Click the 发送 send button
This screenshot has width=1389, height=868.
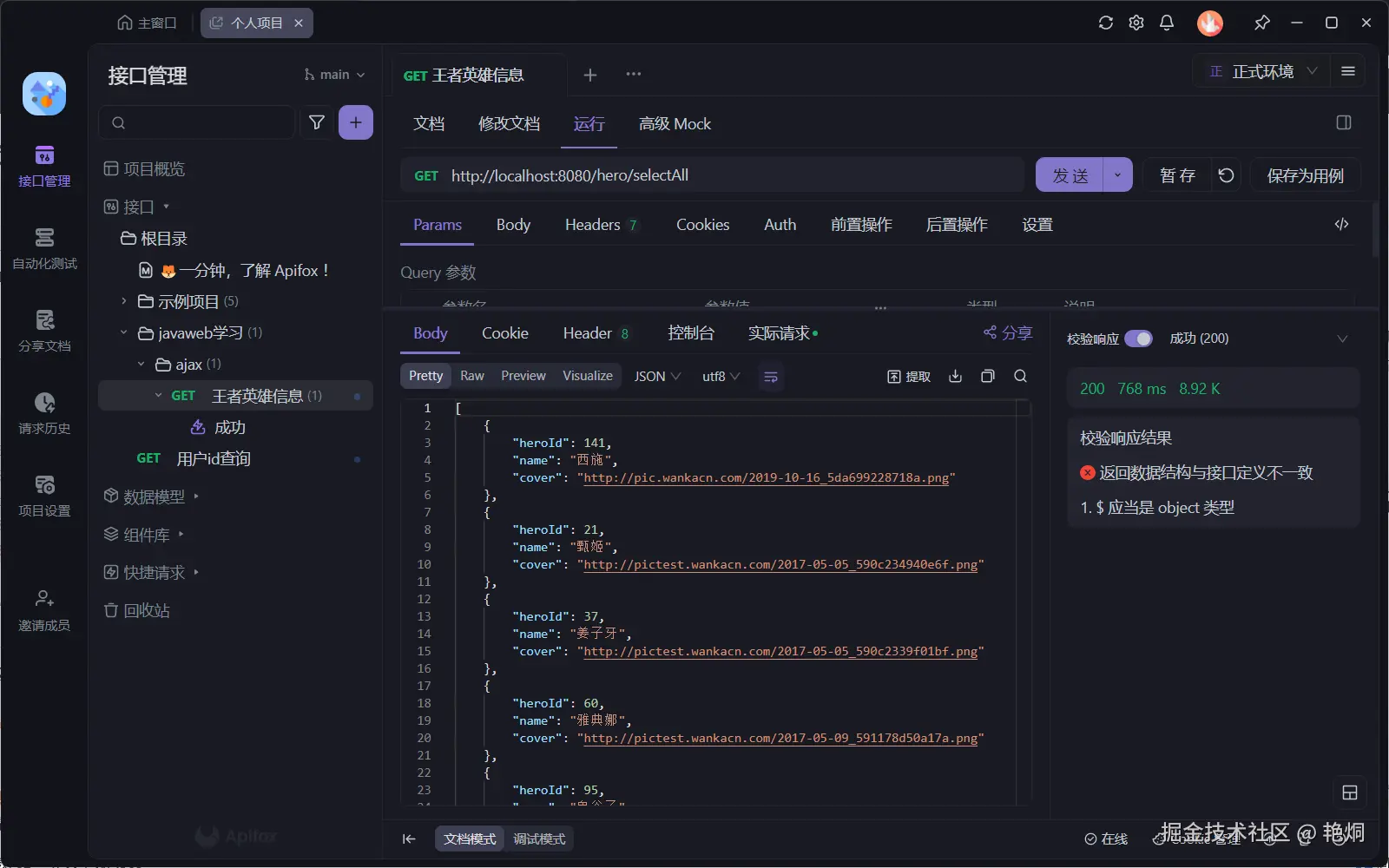(1070, 175)
